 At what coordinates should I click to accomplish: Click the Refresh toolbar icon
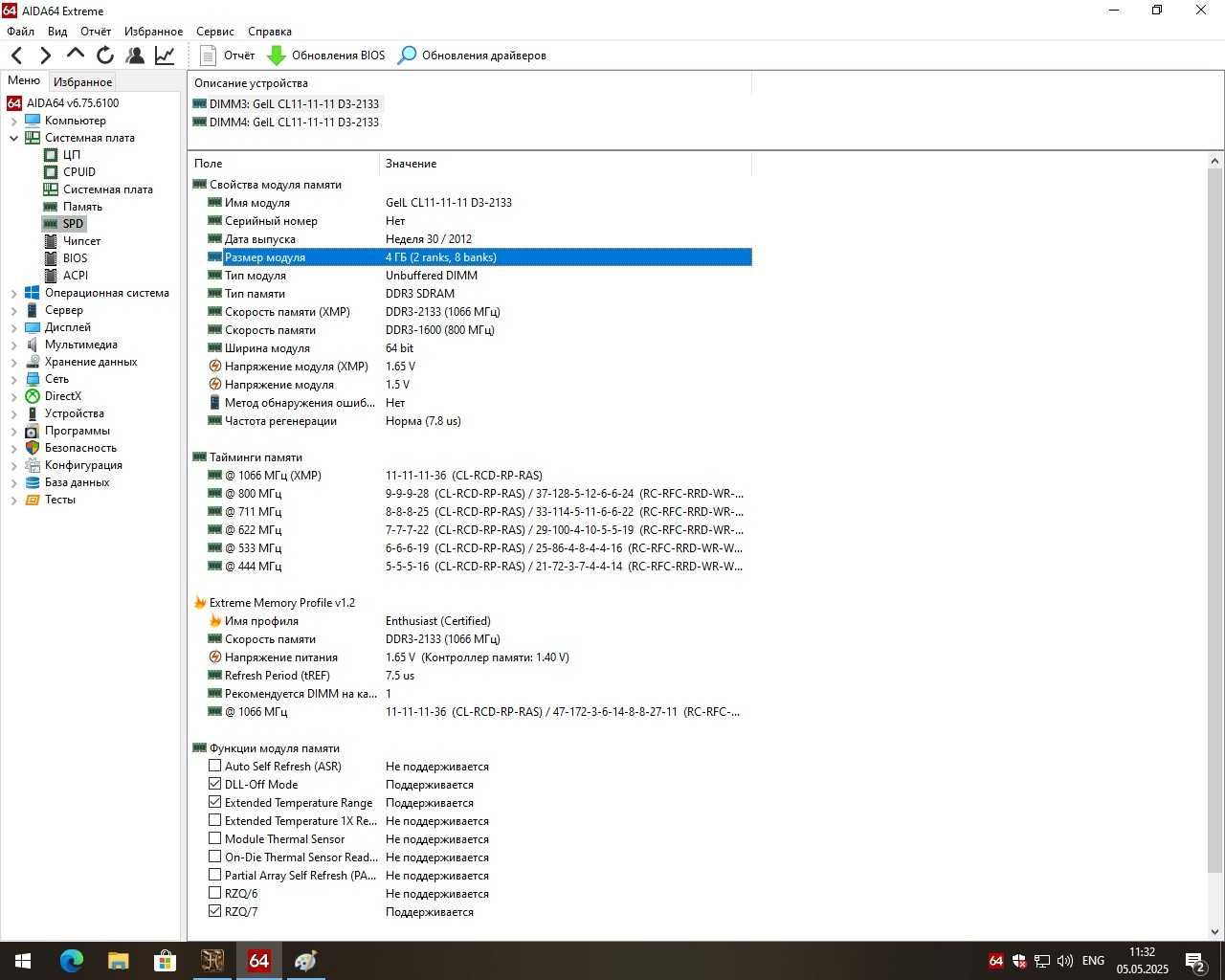point(105,56)
